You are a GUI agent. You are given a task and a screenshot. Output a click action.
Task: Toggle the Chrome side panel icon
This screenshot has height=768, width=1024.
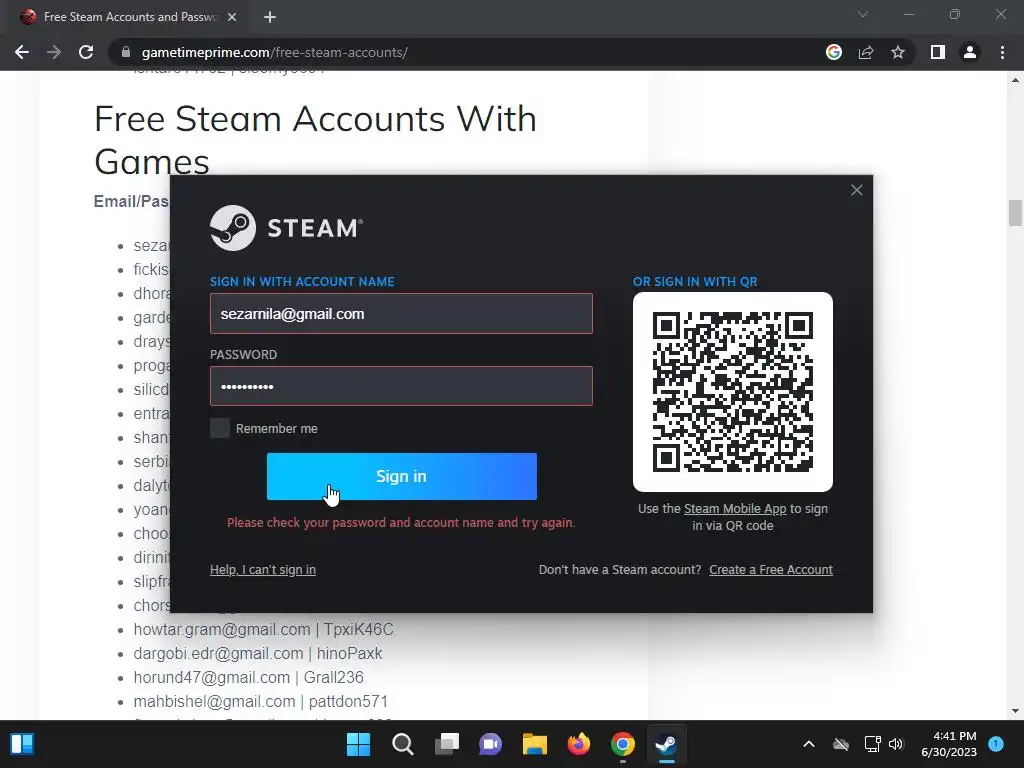tap(938, 52)
